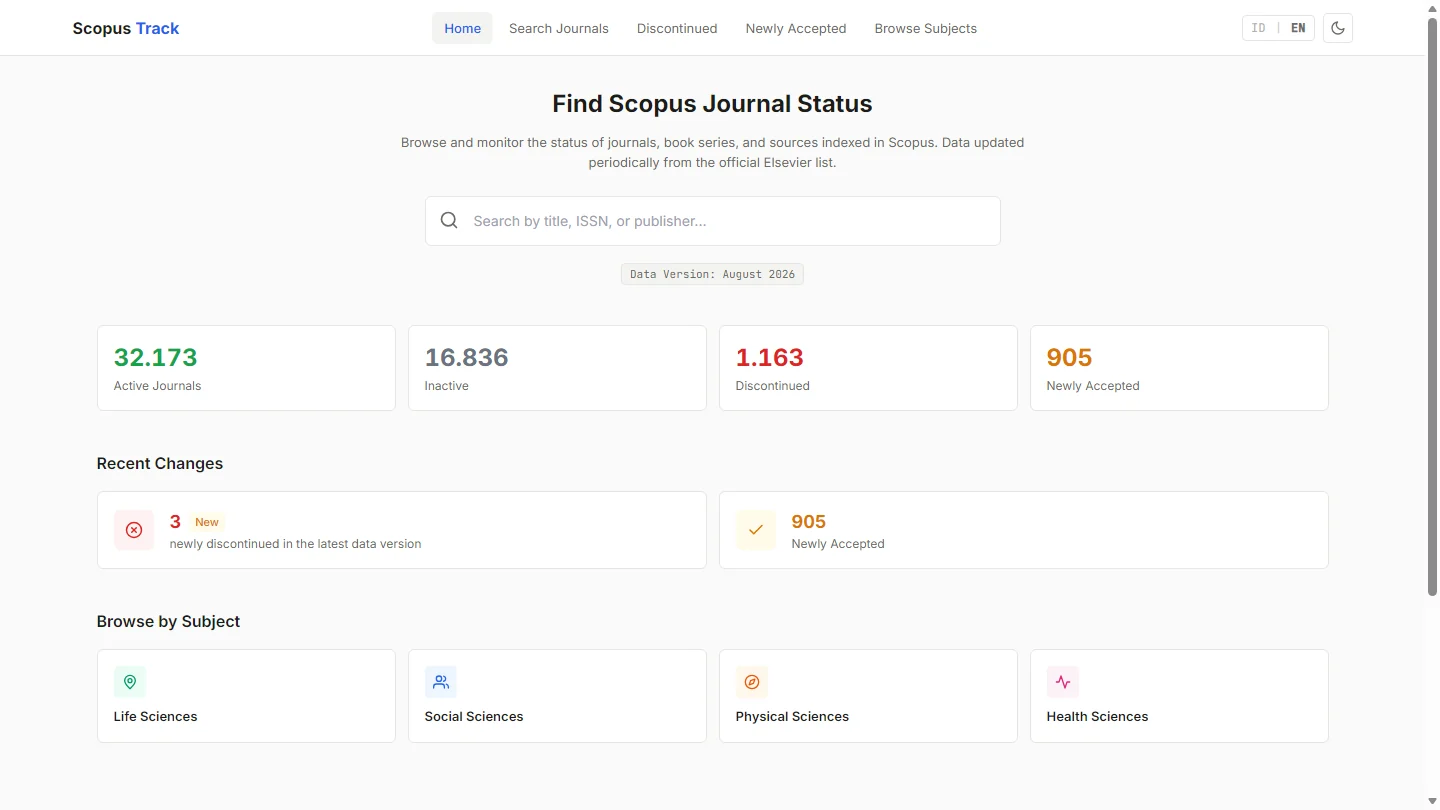Viewport: 1440px width, 810px height.
Task: Open the 16.836 Inactive card
Action: [557, 368]
